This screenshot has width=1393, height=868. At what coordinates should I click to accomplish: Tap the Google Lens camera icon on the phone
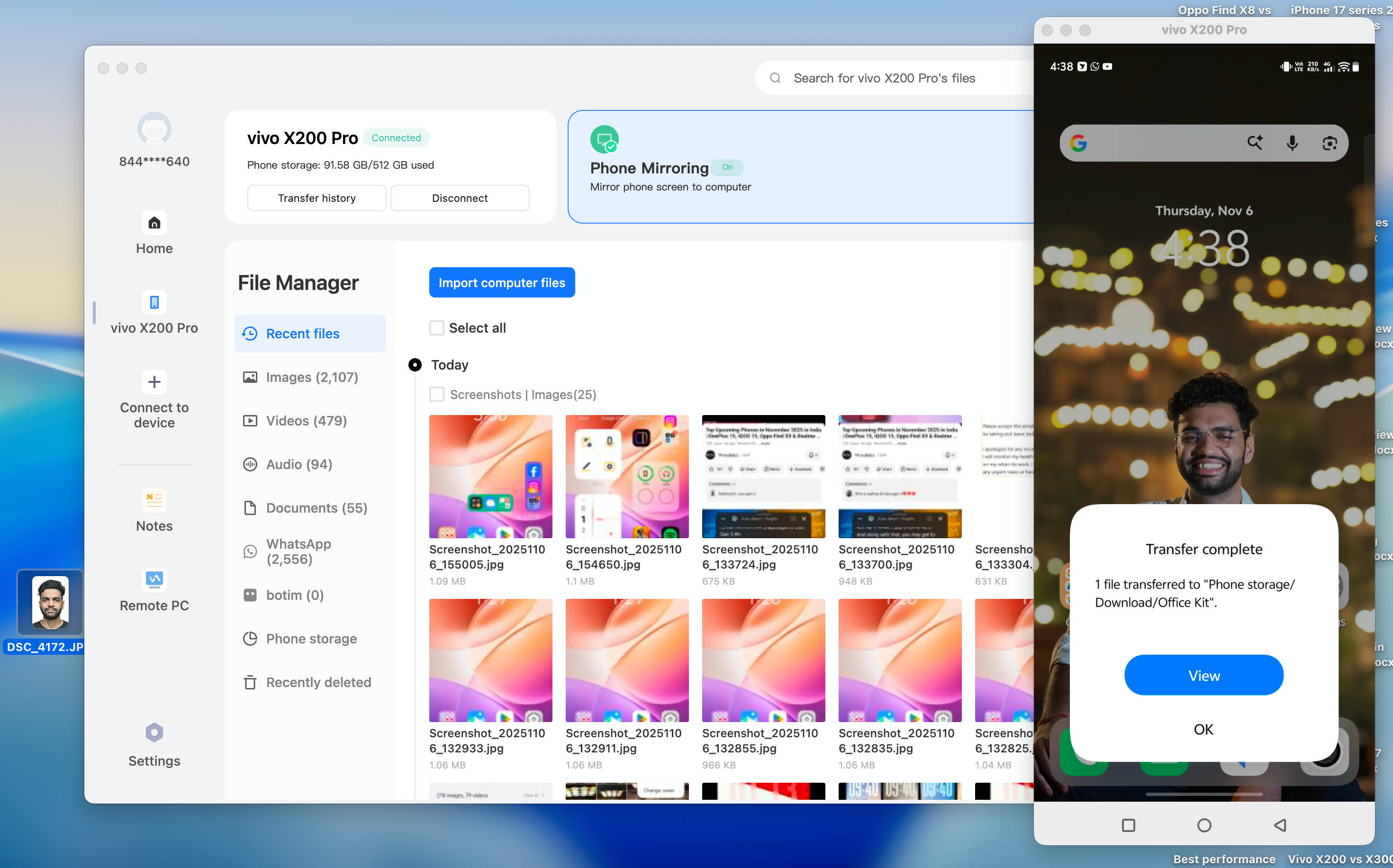1330,143
